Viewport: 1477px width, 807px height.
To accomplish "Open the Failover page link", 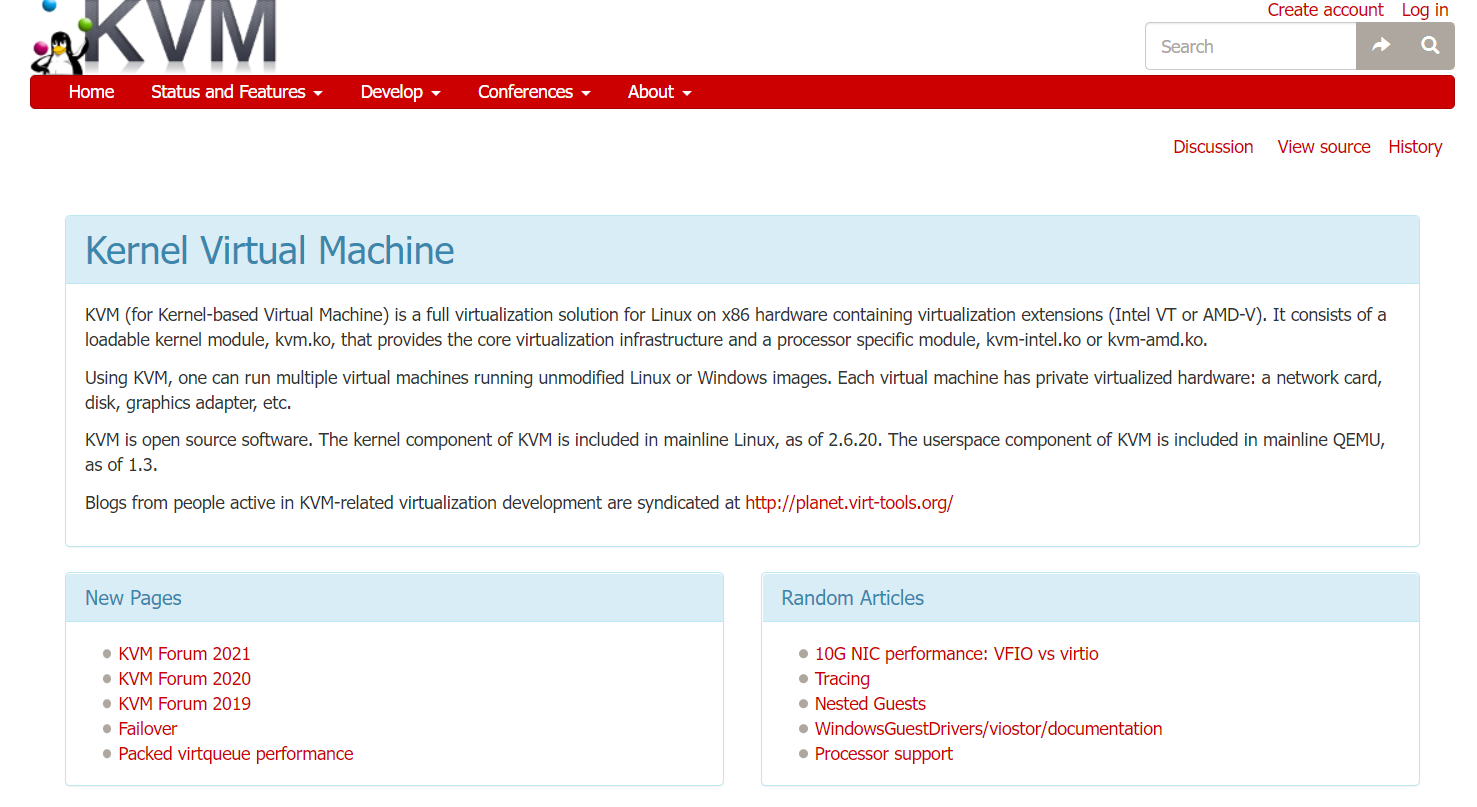I will point(147,729).
